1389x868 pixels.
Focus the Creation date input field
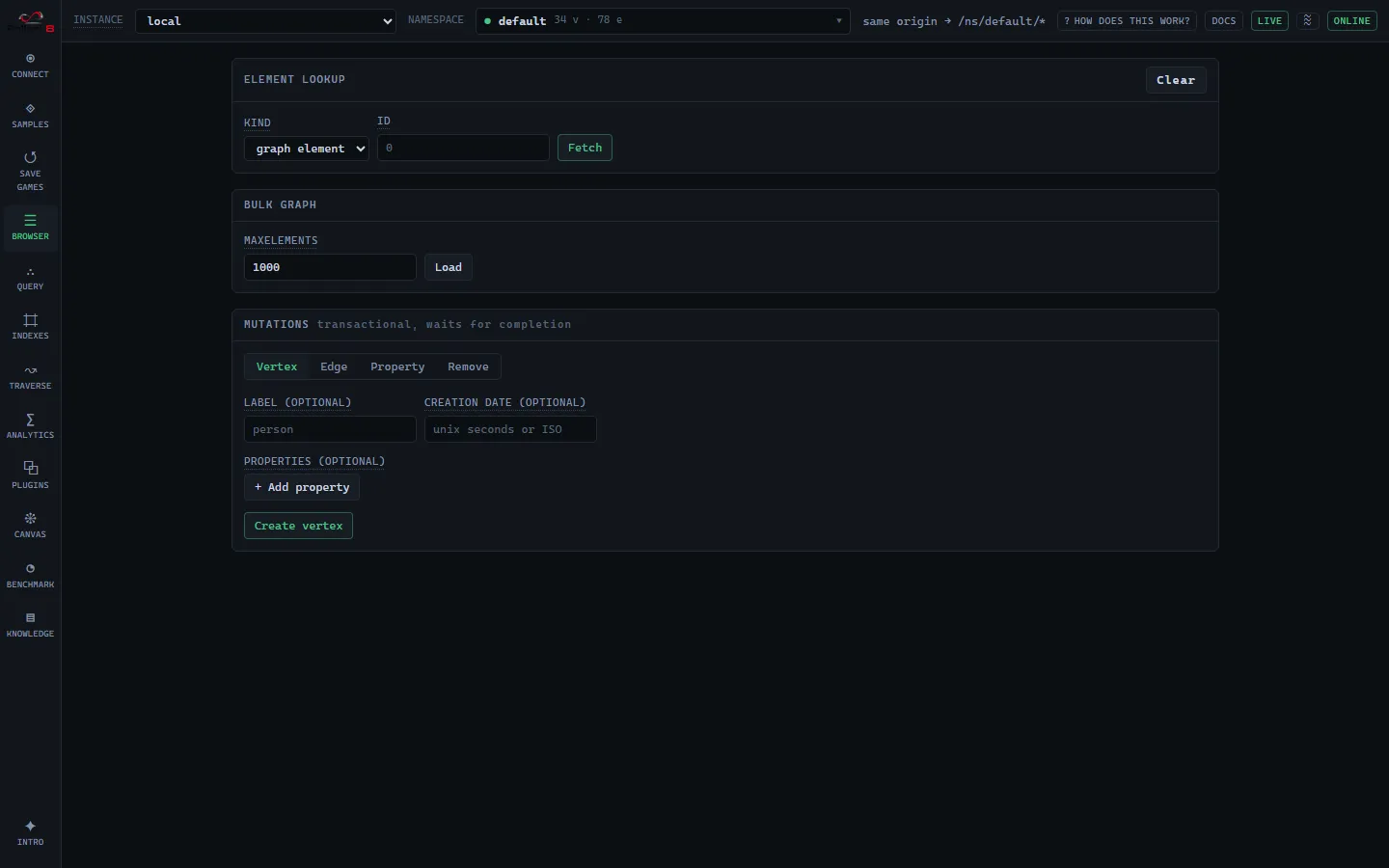[510, 429]
